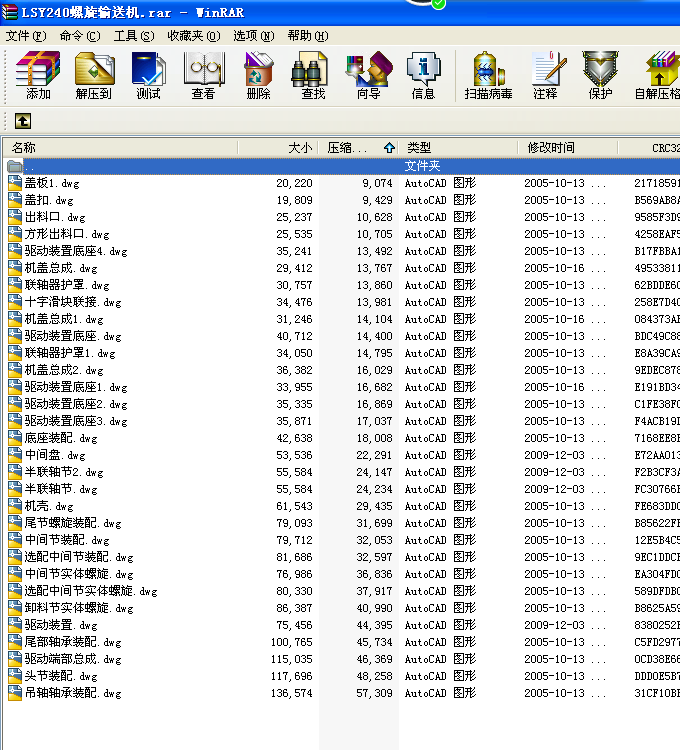This screenshot has width=680, height=750.
Task: Select file 半联轴节.dwg
Action: (61, 489)
